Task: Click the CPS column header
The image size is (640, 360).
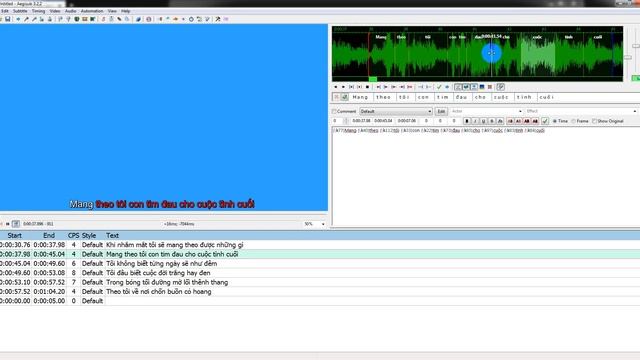Action: (x=73, y=236)
